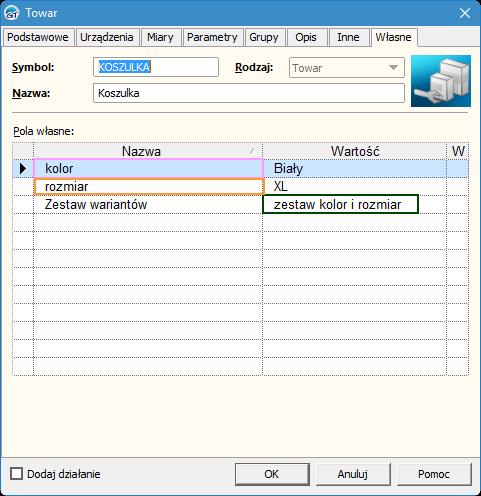The height and width of the screenshot is (496, 481).
Task: Select the rozmiar row name cell
Action: pyautogui.click(x=149, y=187)
